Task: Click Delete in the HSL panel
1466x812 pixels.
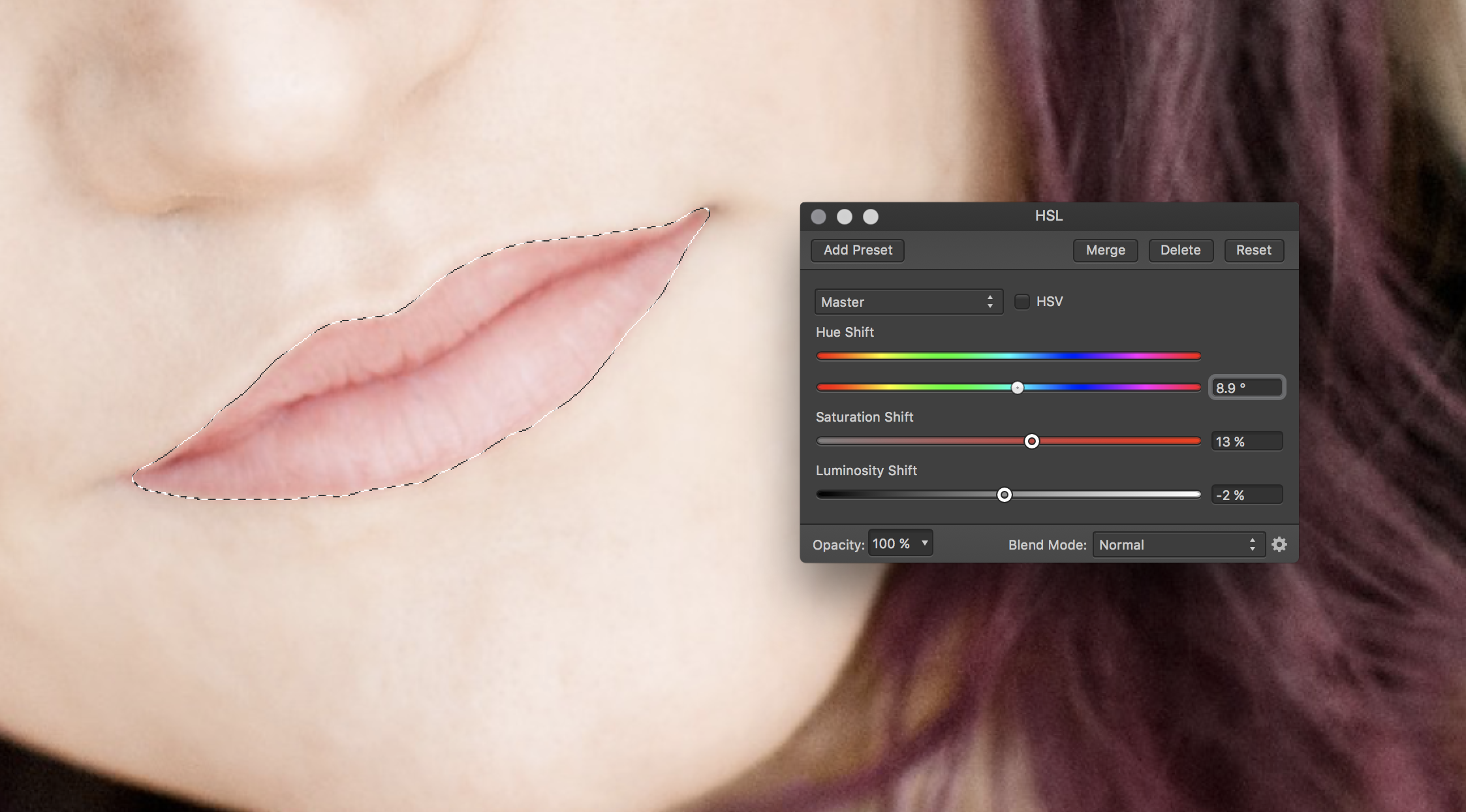Action: [1180, 250]
